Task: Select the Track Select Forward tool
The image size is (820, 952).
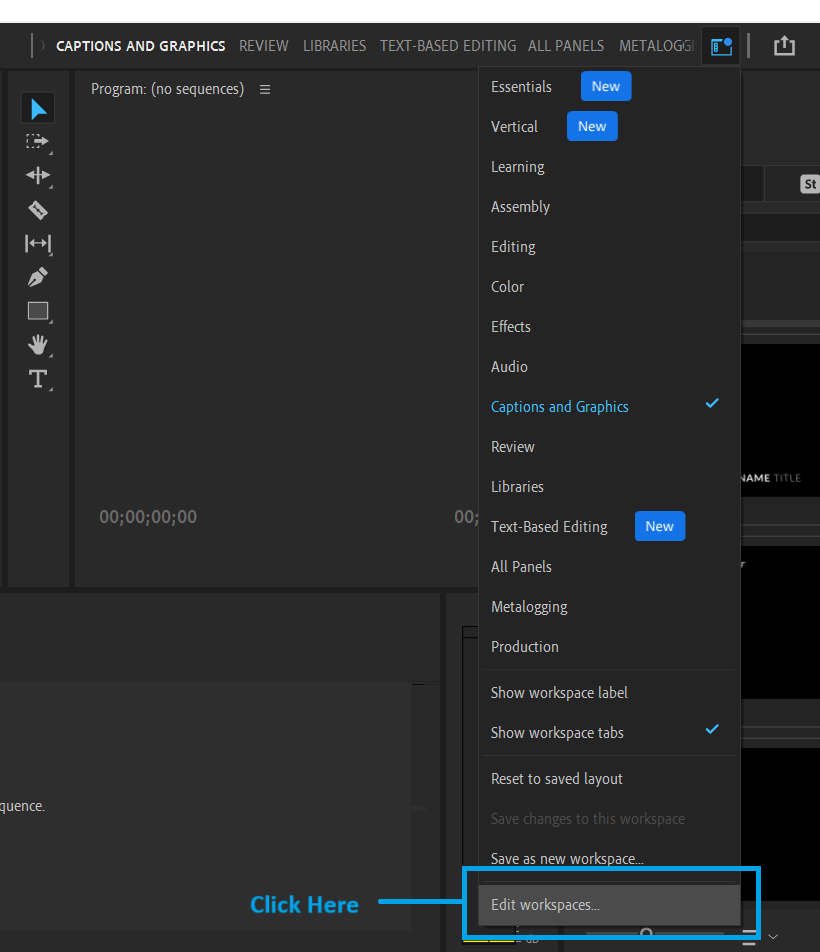Action: point(37,143)
